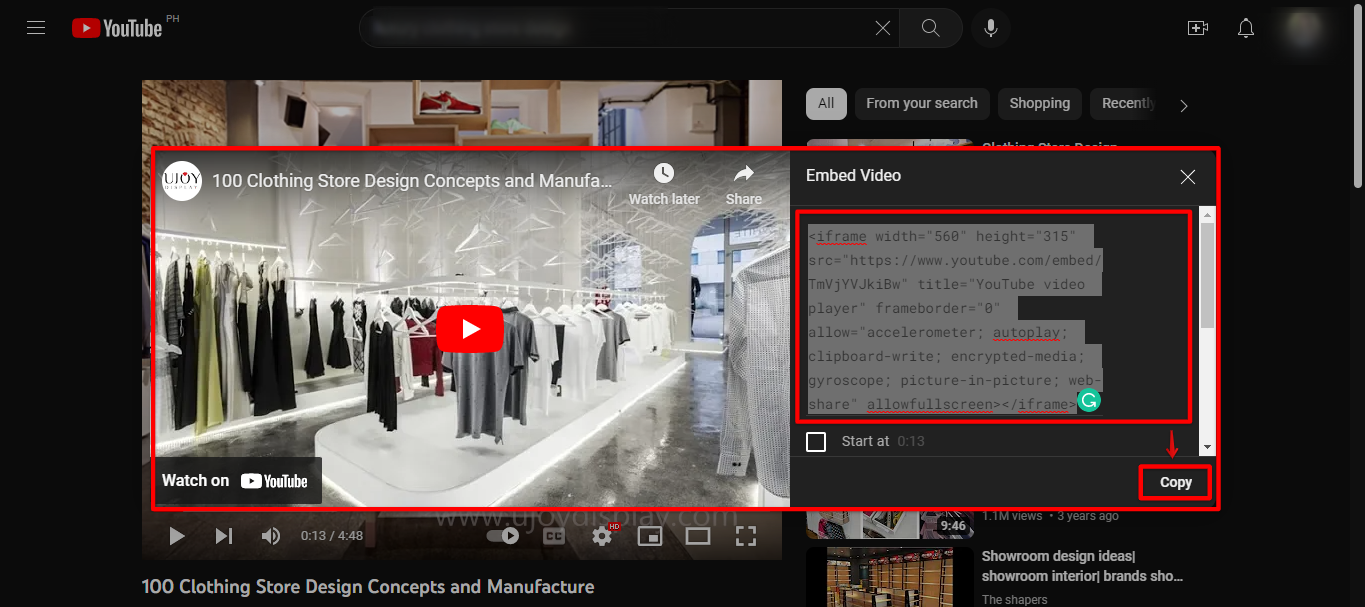Open the hamburger guide menu
Screen dimensions: 1365x607
tap(37, 28)
